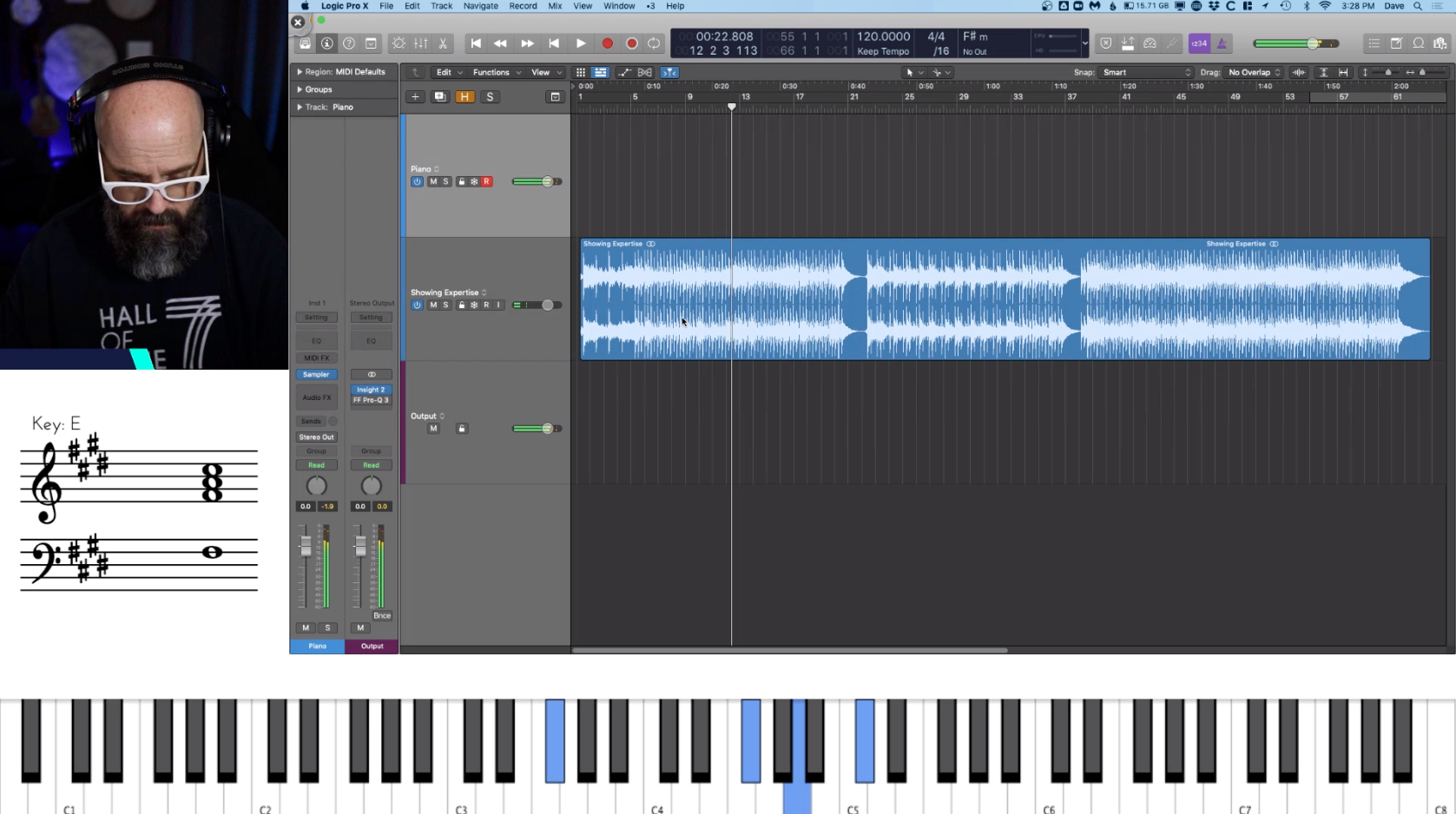Toggle power on Showing Expertise track
Image resolution: width=1456 pixels, height=814 pixels.
pyautogui.click(x=417, y=305)
